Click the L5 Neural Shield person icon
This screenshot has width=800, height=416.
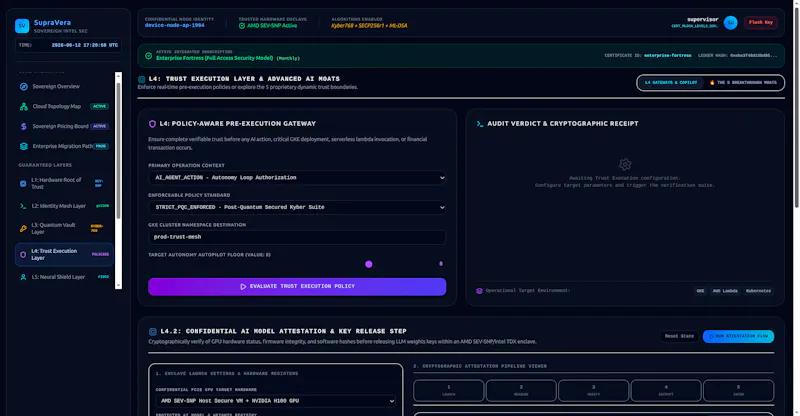point(23,277)
